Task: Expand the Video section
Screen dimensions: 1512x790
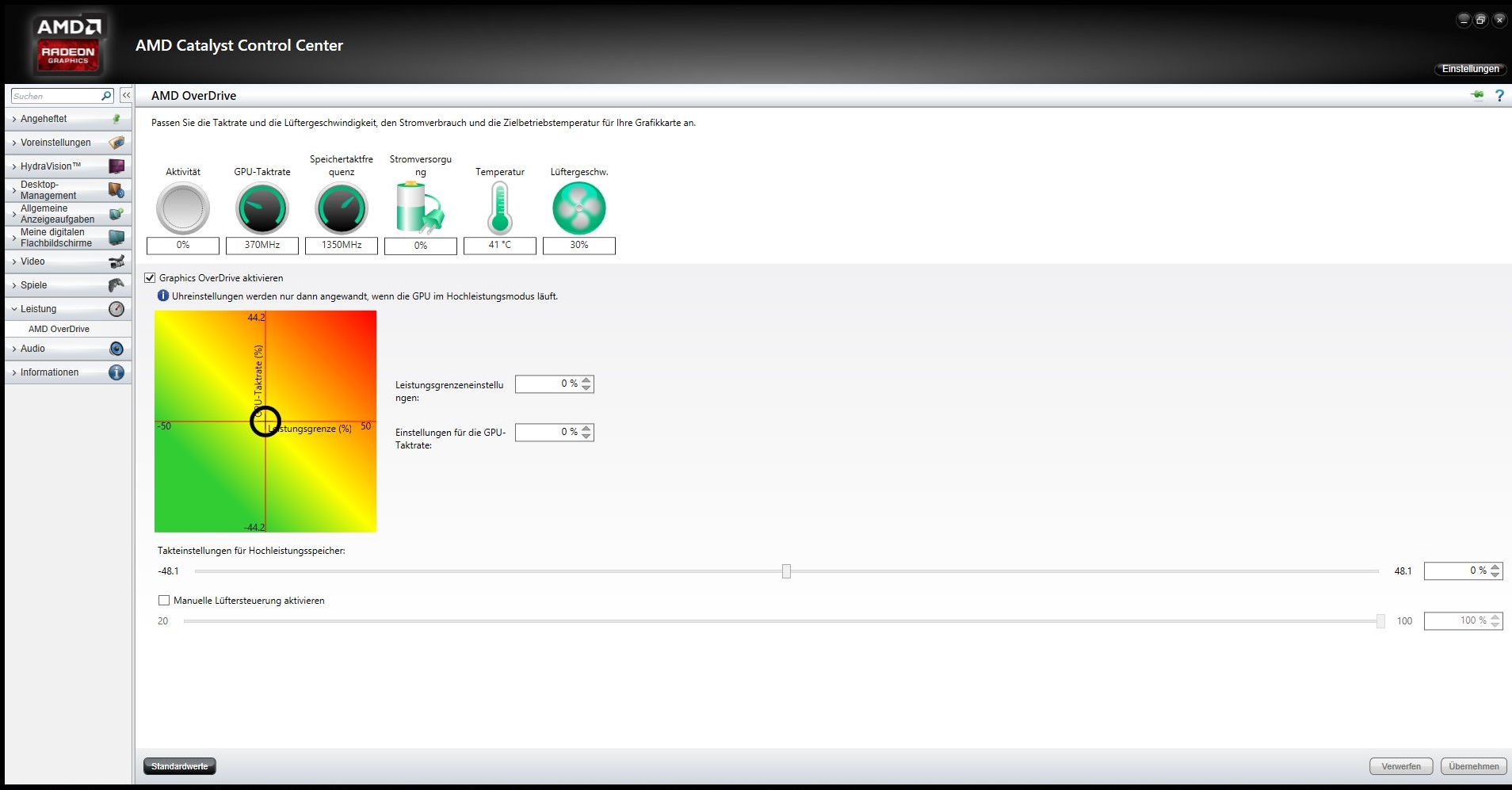Action: tap(13, 261)
